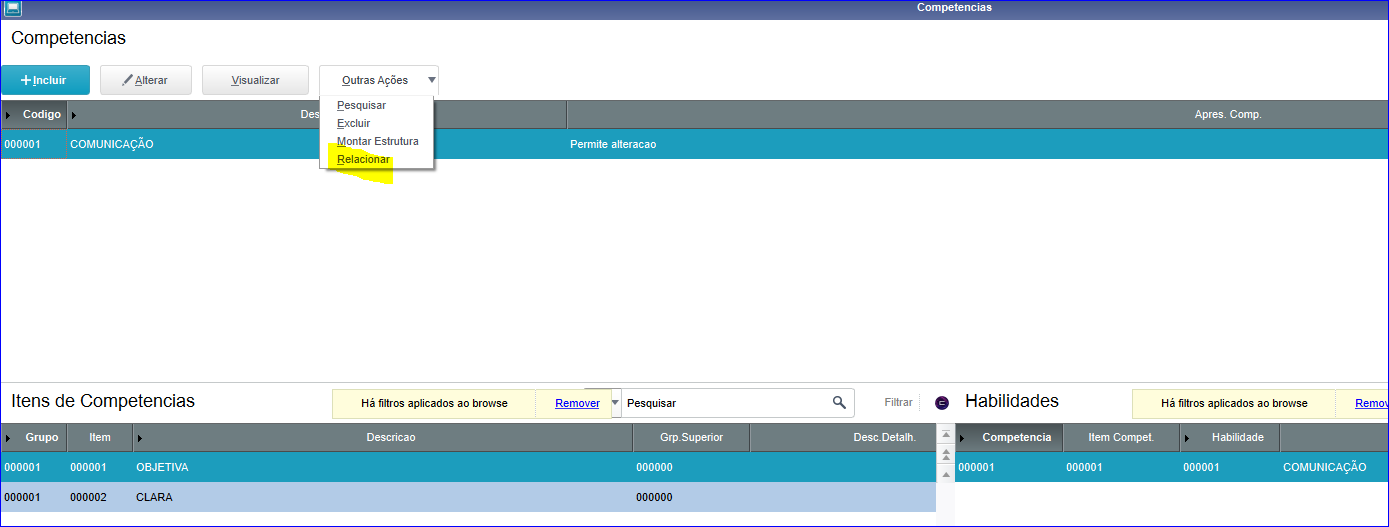Click the magnifier search icon in Pesquisar field

839,403
